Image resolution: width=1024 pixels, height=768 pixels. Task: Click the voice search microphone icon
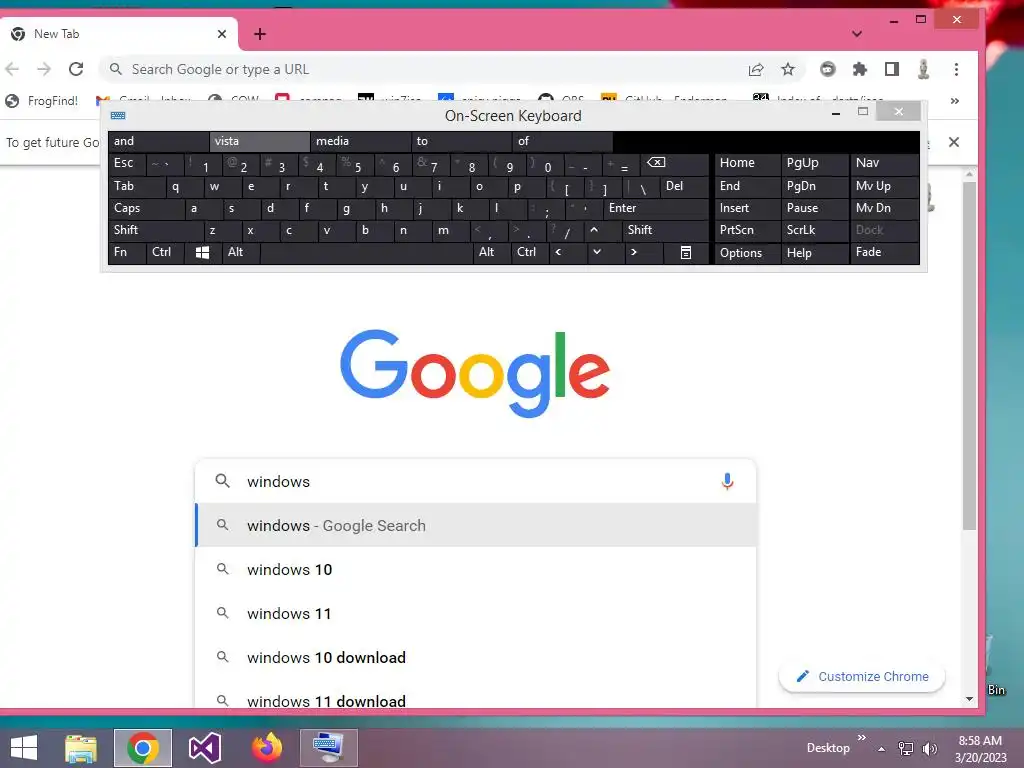click(727, 481)
